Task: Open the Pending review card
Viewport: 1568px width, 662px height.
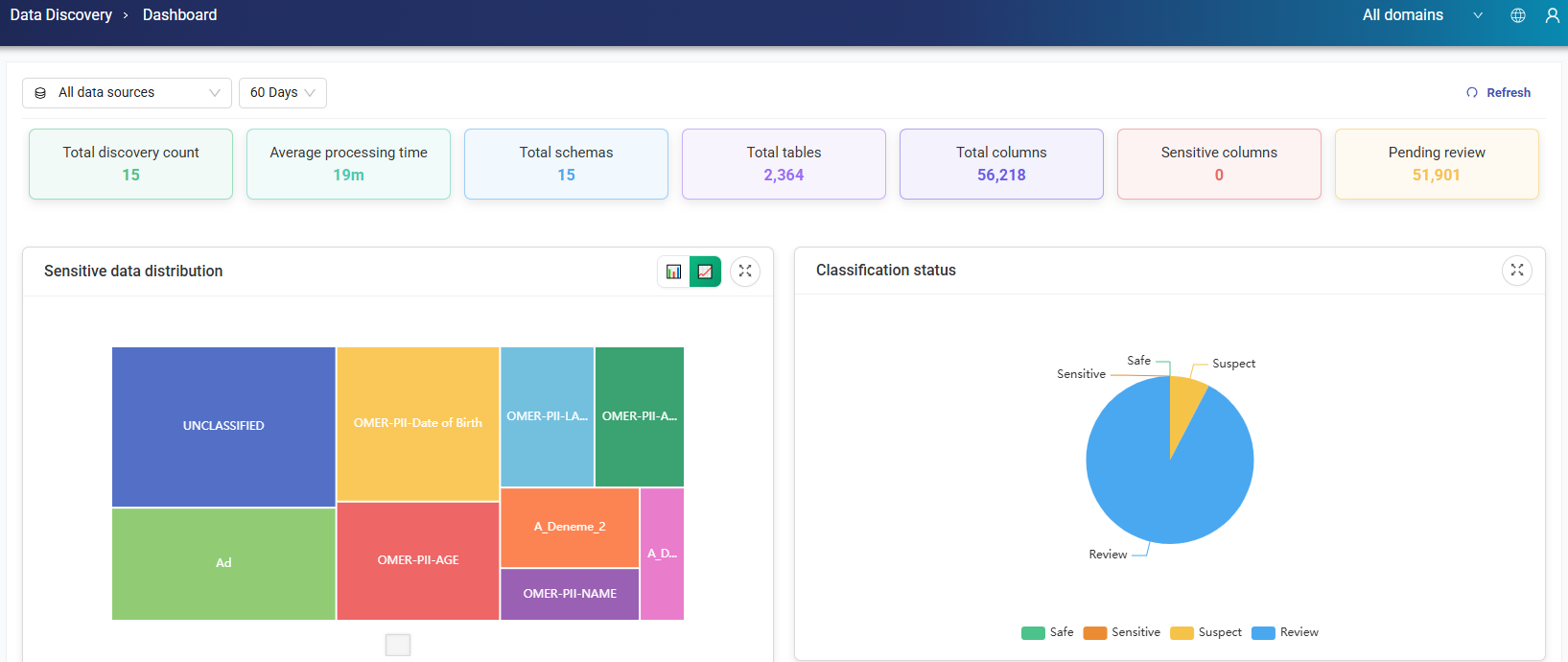Action: pyautogui.click(x=1436, y=164)
